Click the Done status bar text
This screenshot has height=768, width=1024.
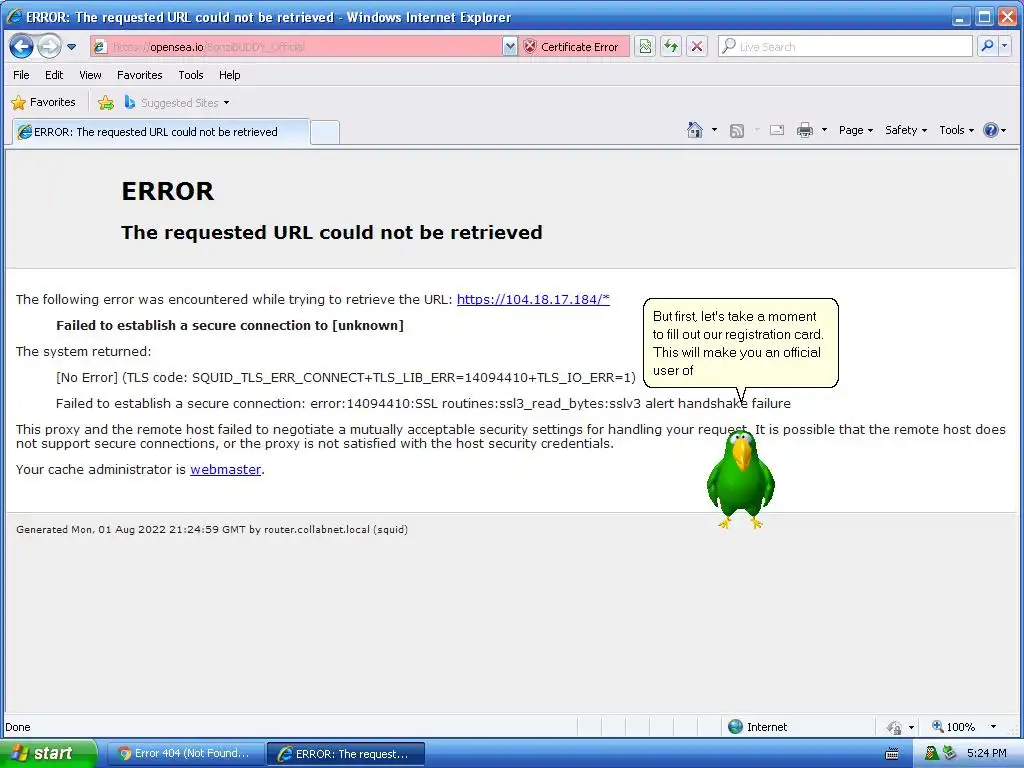(x=18, y=727)
